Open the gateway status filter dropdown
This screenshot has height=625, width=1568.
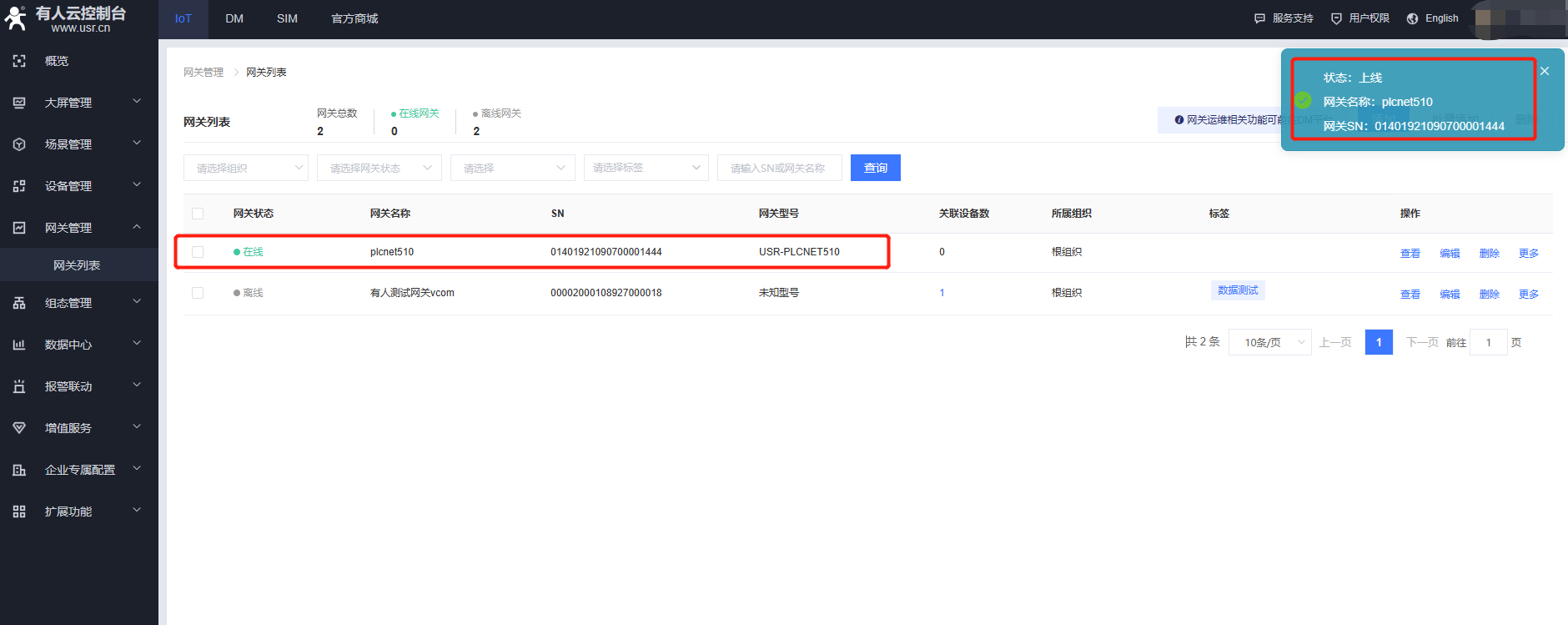(379, 168)
